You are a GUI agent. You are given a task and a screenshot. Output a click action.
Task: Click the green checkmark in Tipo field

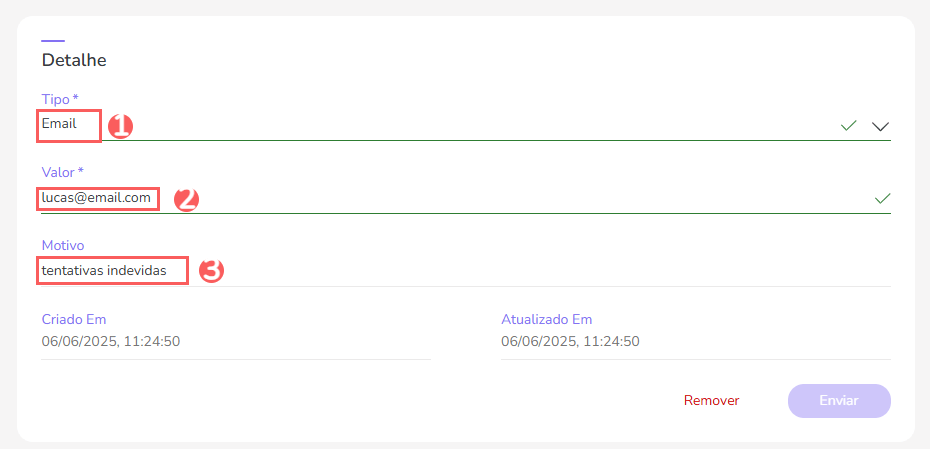coord(849,126)
